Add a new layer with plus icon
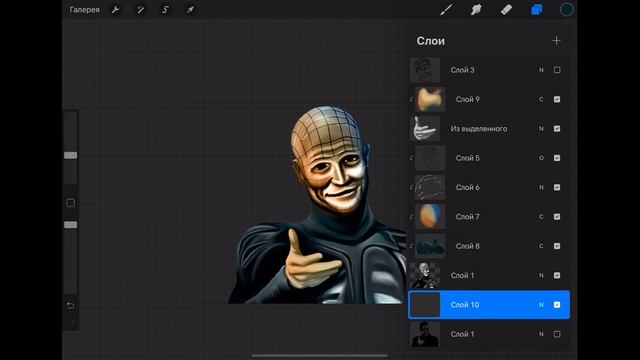The width and height of the screenshot is (640, 360). point(556,40)
